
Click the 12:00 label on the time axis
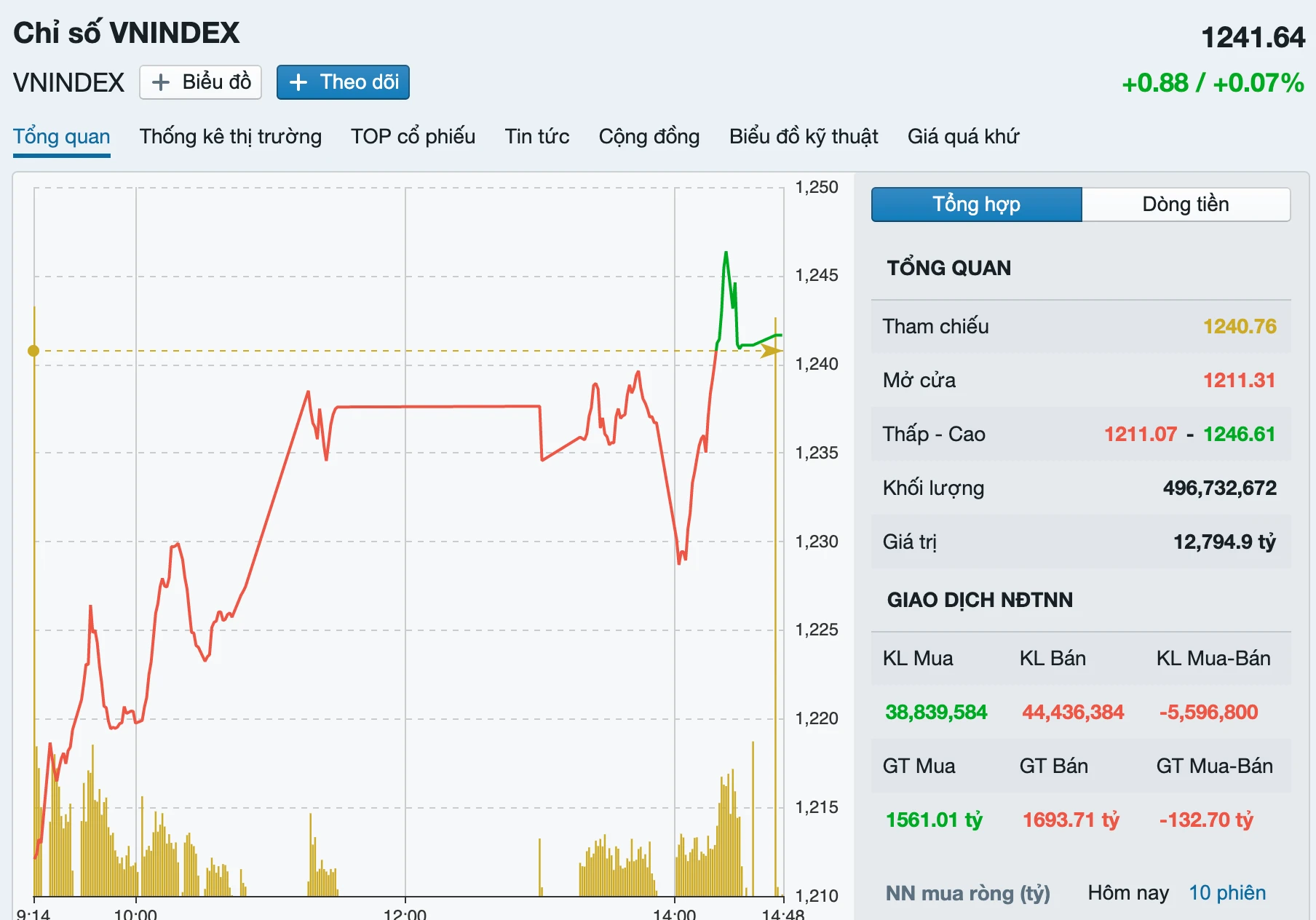pyautogui.click(x=405, y=913)
